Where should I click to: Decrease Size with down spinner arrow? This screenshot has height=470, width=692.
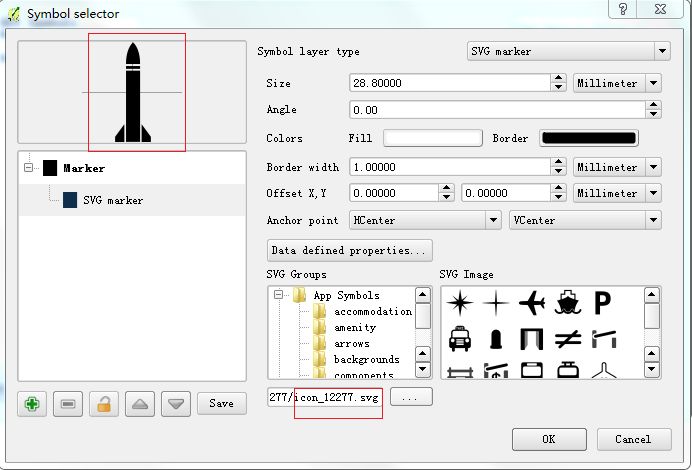[x=558, y=87]
